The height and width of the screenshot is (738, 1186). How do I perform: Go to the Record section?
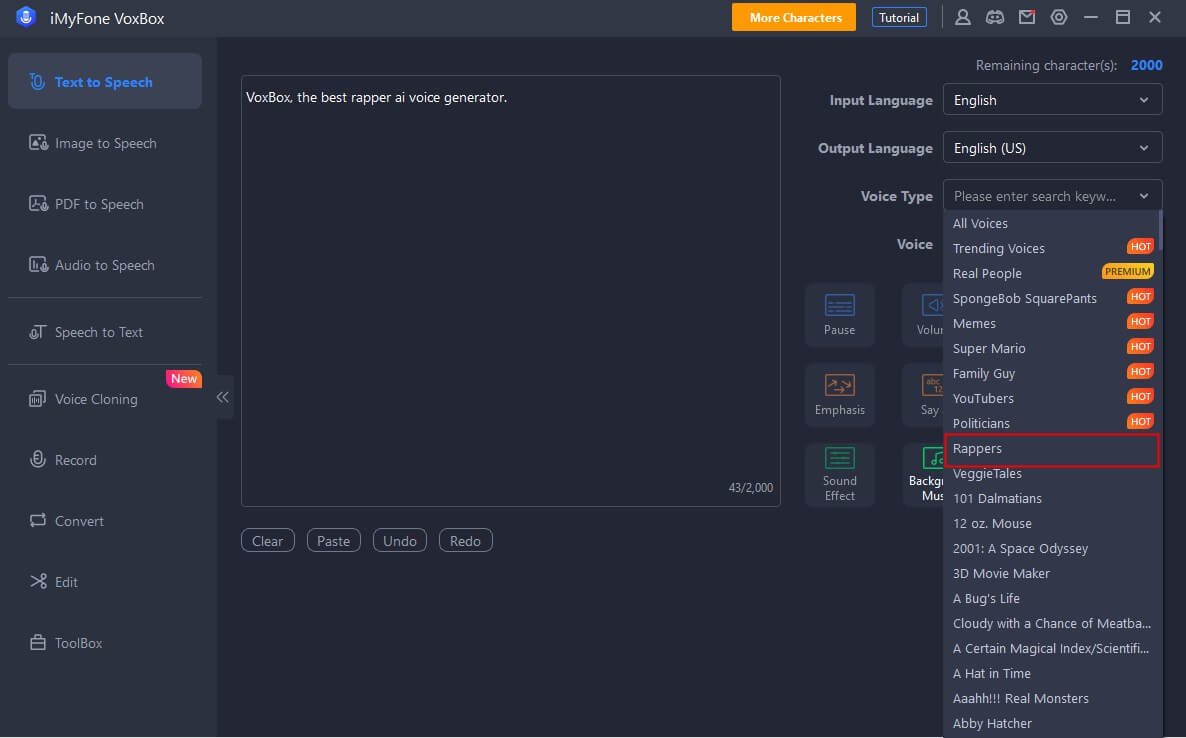click(105, 460)
